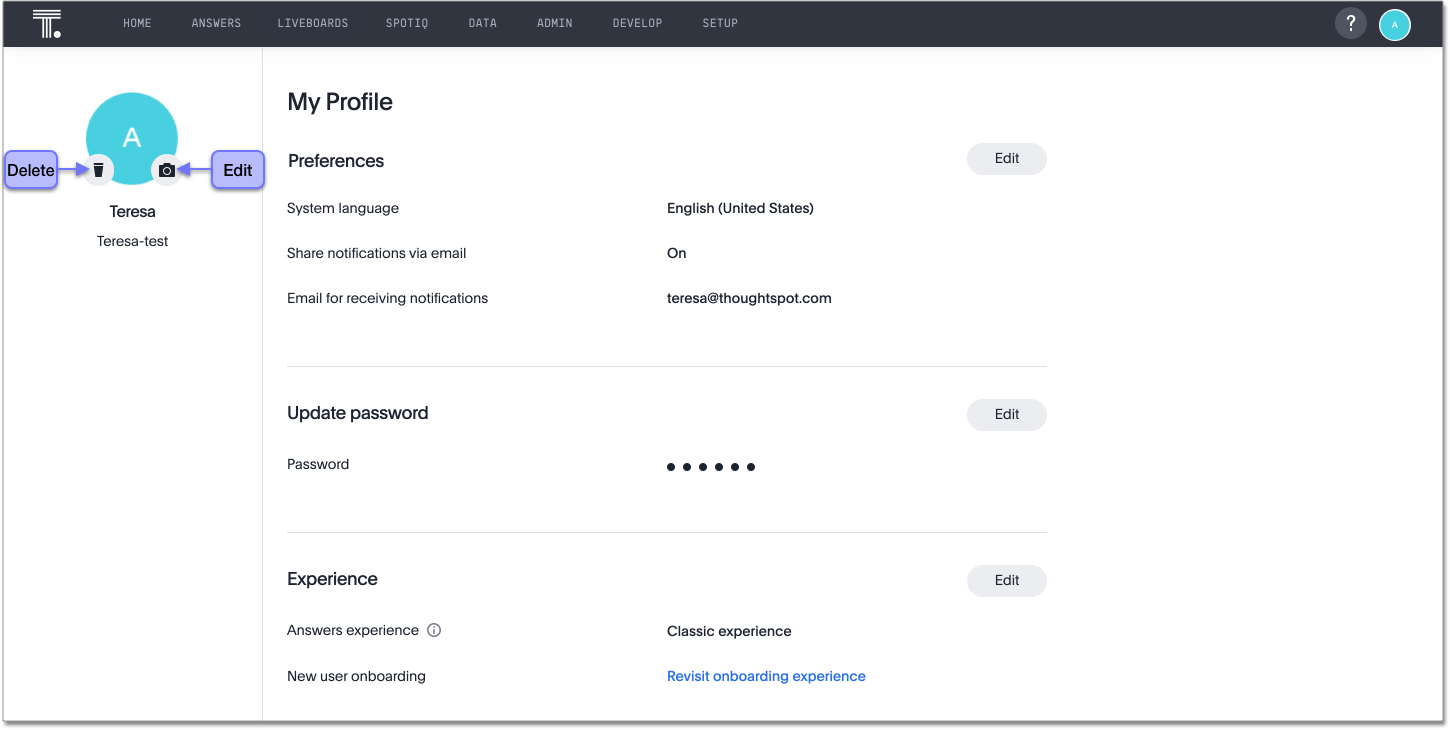Screen dimensions: 1450x730
Task: Click Edit for Update password
Action: coord(1006,415)
